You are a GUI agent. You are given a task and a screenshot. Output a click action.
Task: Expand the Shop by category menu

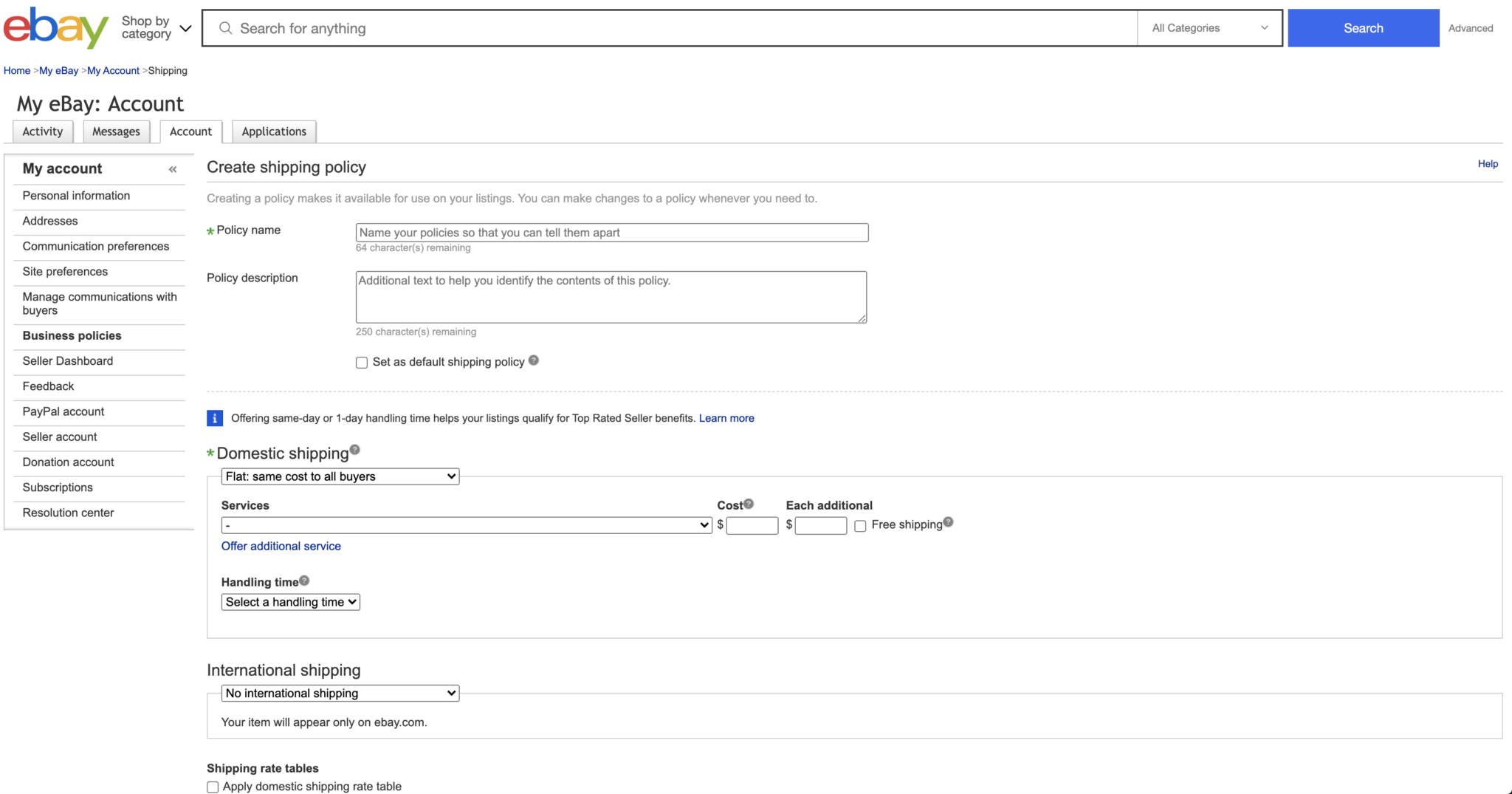coord(157,28)
